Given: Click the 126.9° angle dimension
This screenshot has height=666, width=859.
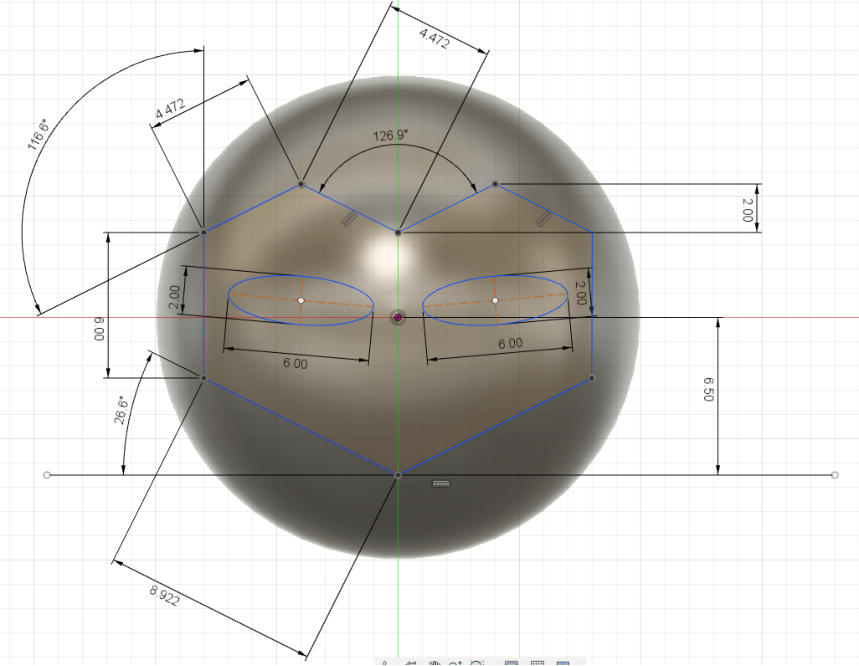Looking at the screenshot, I should point(391,135).
